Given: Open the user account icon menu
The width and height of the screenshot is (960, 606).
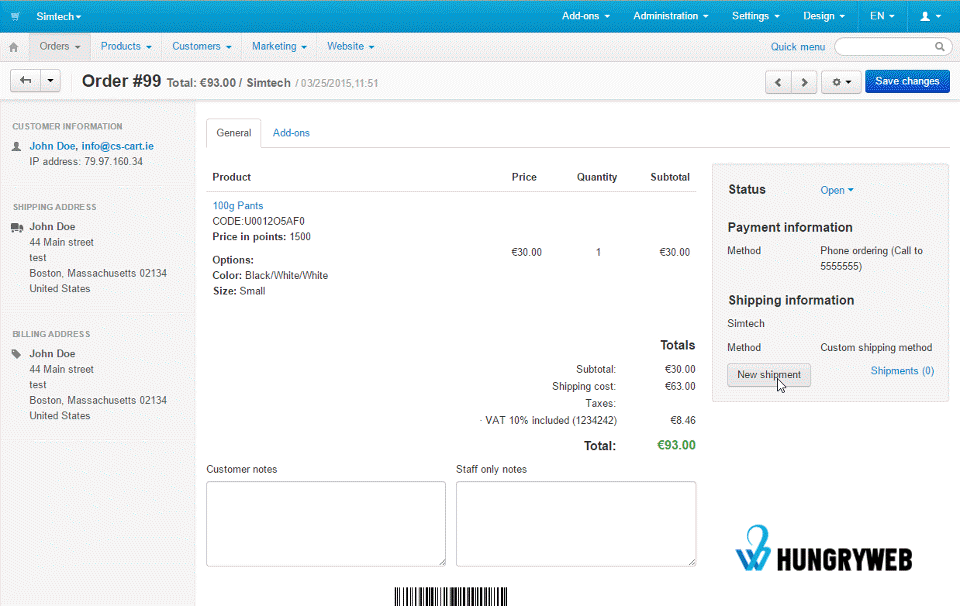Looking at the screenshot, I should pyautogui.click(x=928, y=16).
